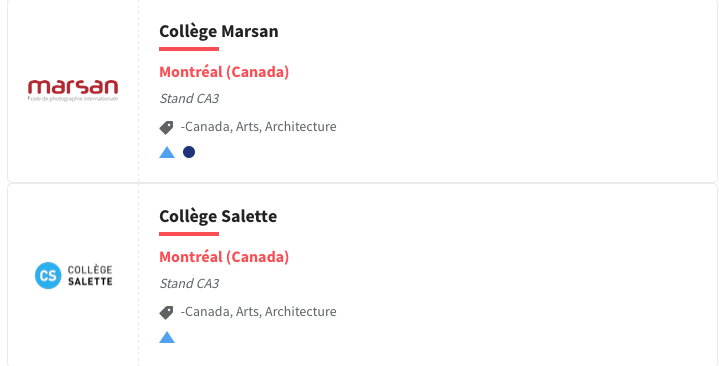Click the blue triangle in Collège Marsan card
This screenshot has width=727, height=366.
pyautogui.click(x=167, y=152)
